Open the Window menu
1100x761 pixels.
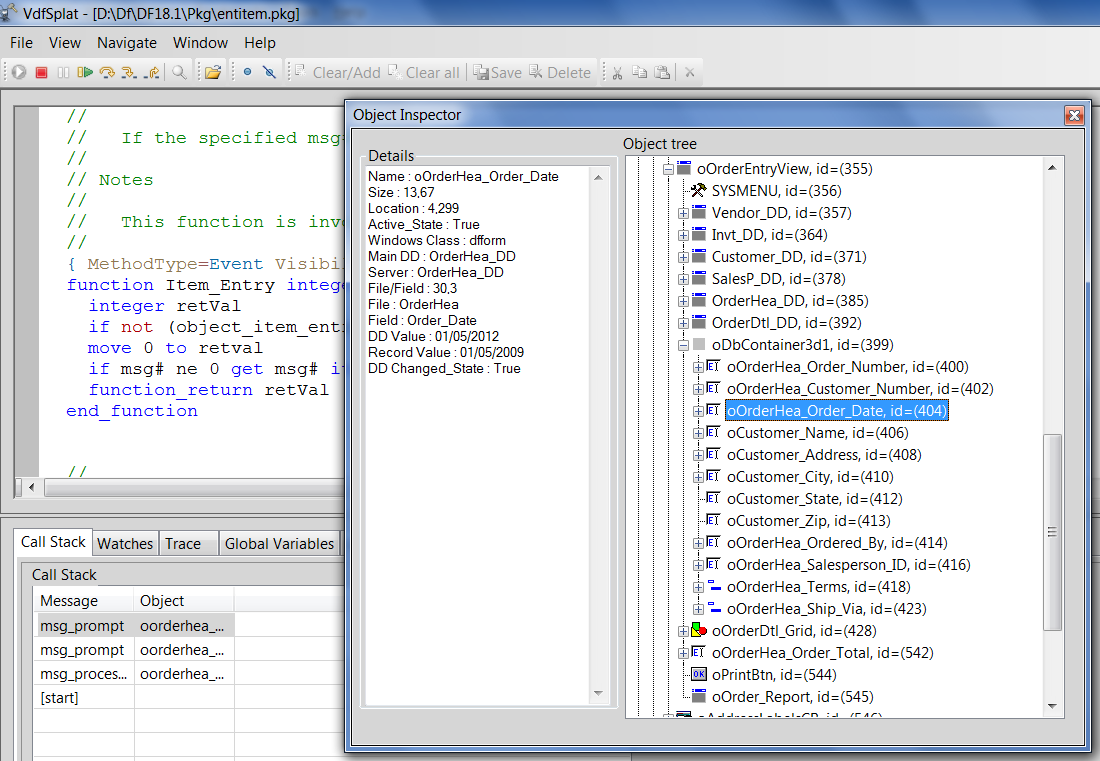click(x=200, y=43)
